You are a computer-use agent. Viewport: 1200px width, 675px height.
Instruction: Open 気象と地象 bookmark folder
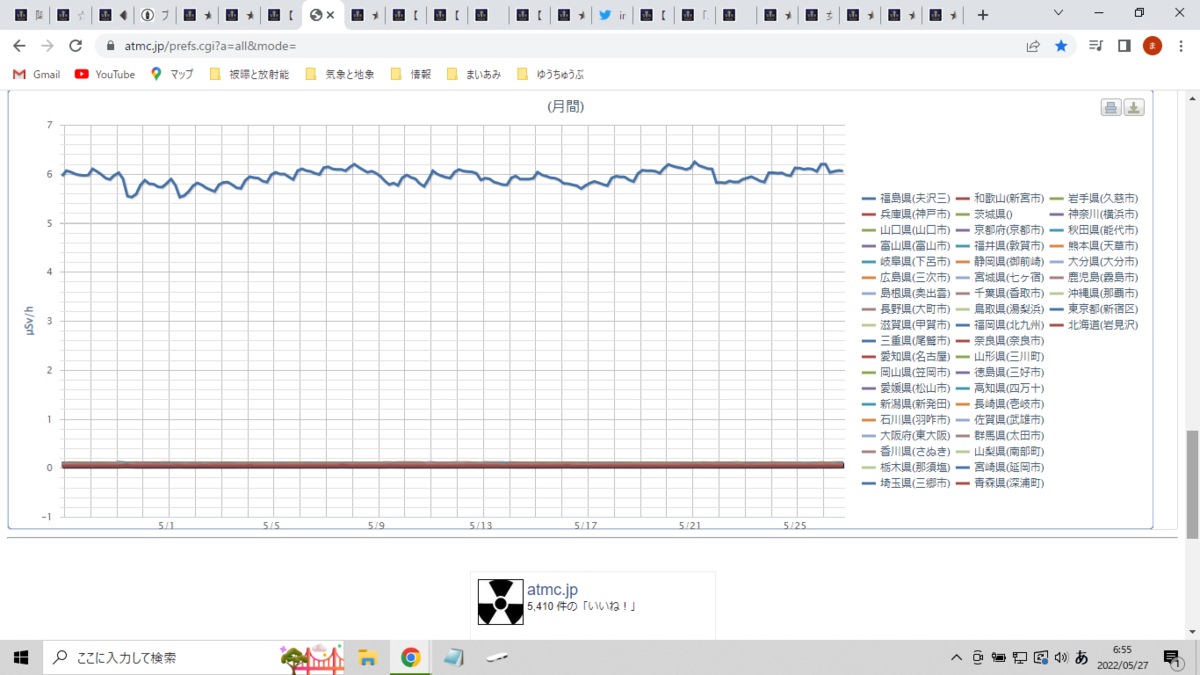tap(339, 74)
